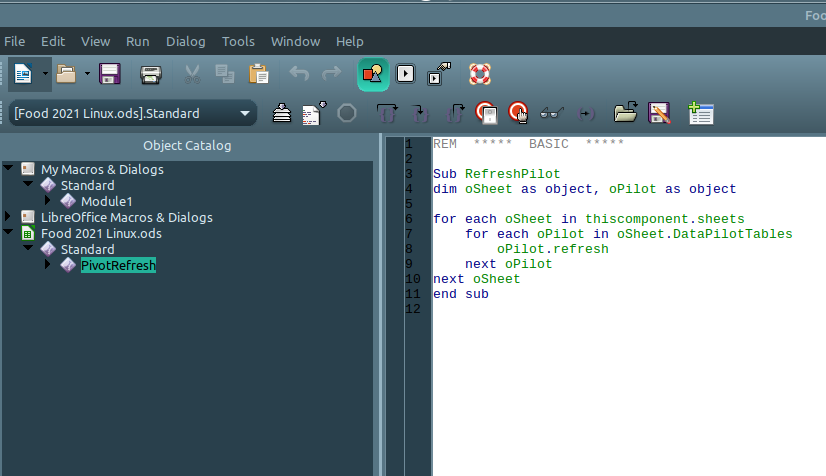Run the macro with the Run icon
The image size is (826, 476).
315,113
